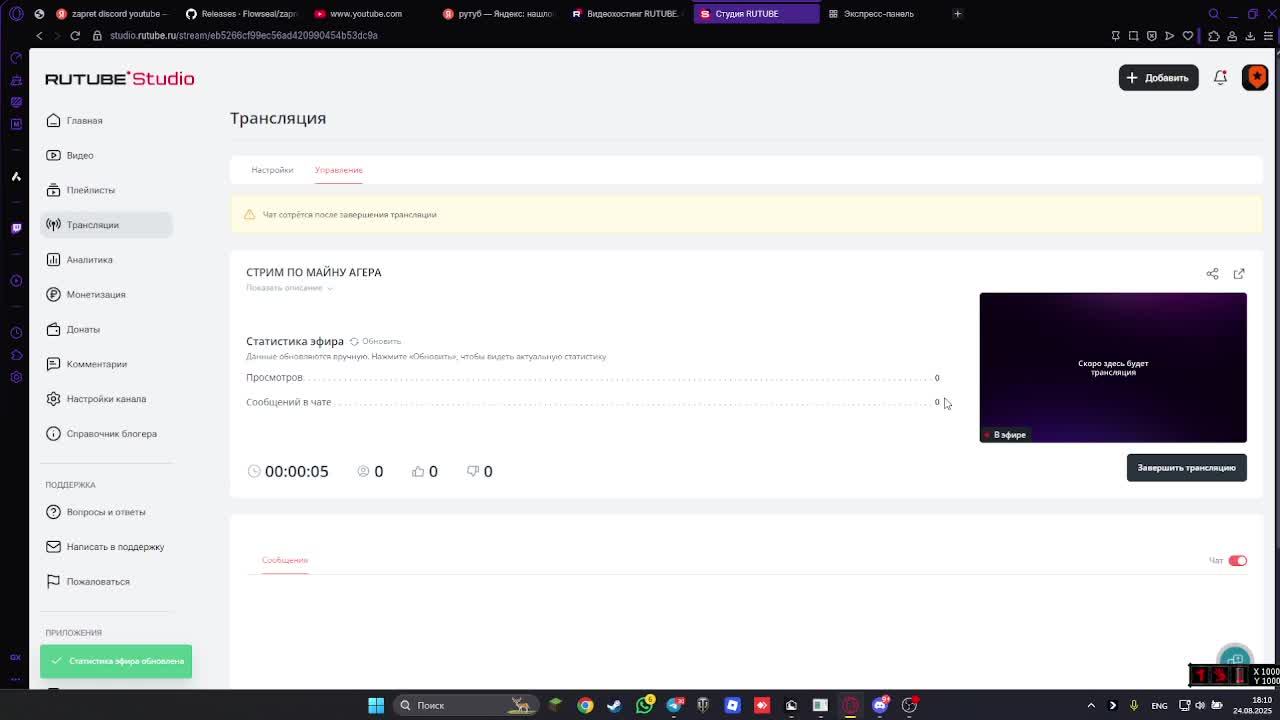Click the Windows Start button
Viewport: 1280px width, 720px height.
pyautogui.click(x=376, y=705)
